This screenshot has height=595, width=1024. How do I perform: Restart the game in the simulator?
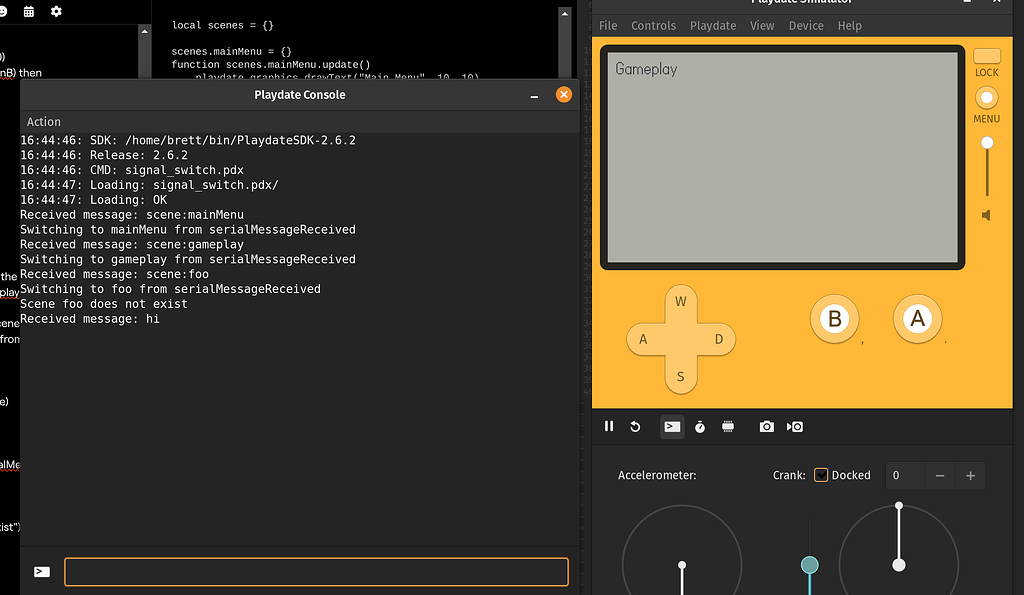[x=636, y=426]
